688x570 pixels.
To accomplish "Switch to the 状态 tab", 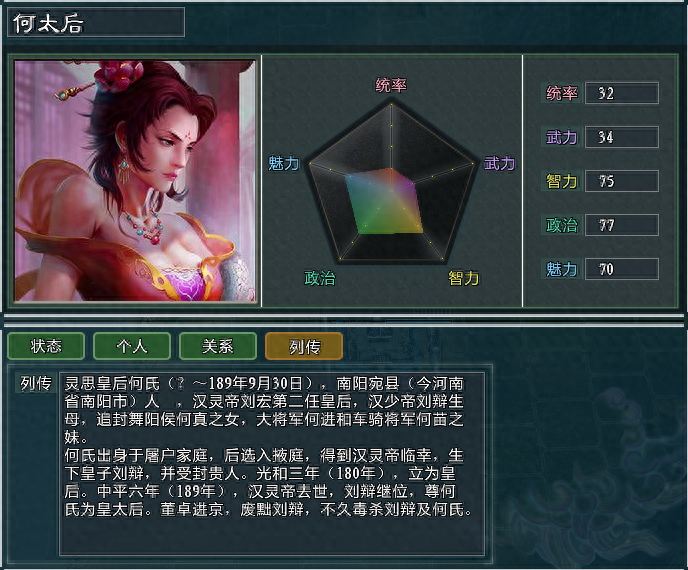I will tap(46, 346).
